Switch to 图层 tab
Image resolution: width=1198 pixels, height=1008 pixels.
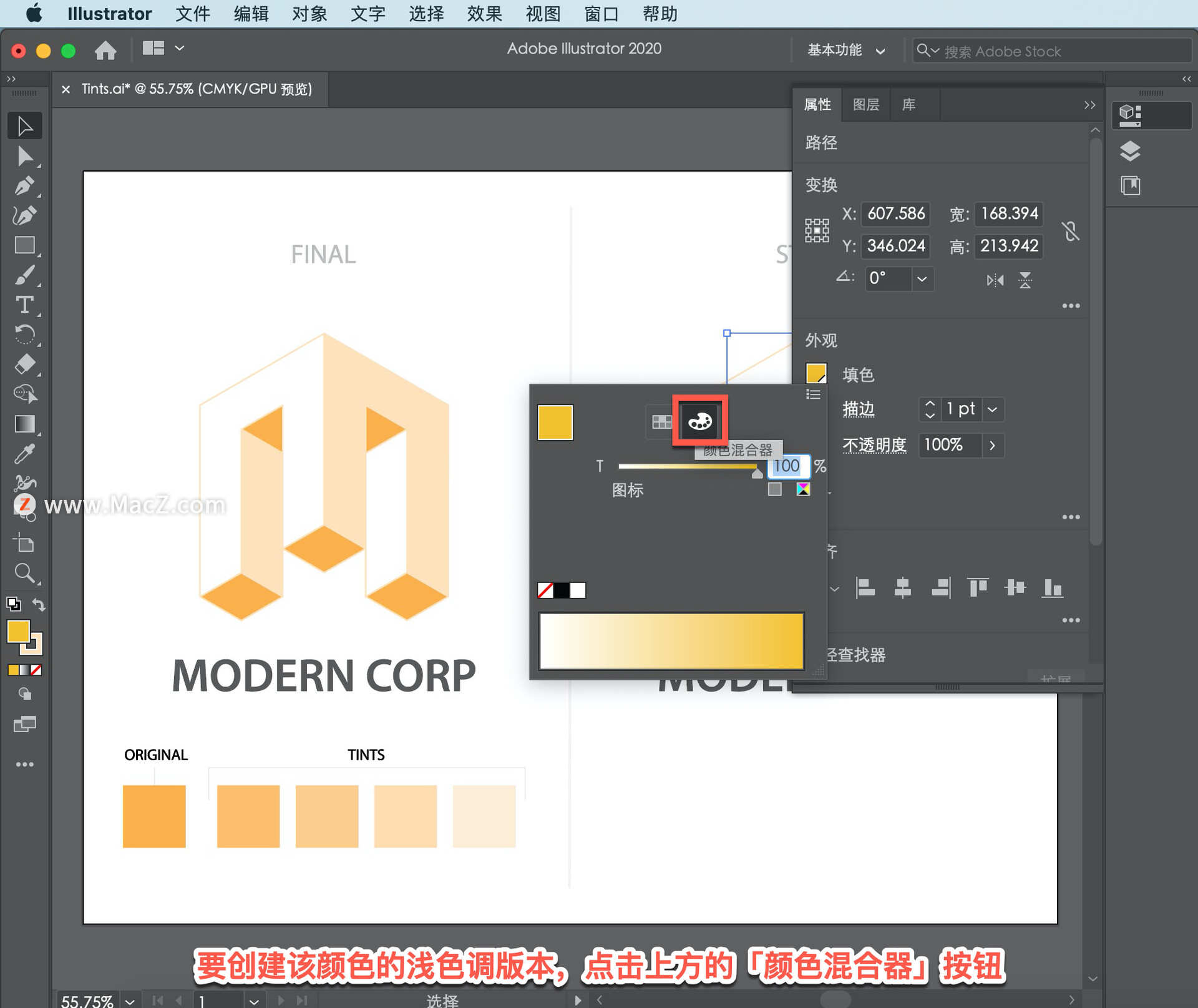[866, 104]
